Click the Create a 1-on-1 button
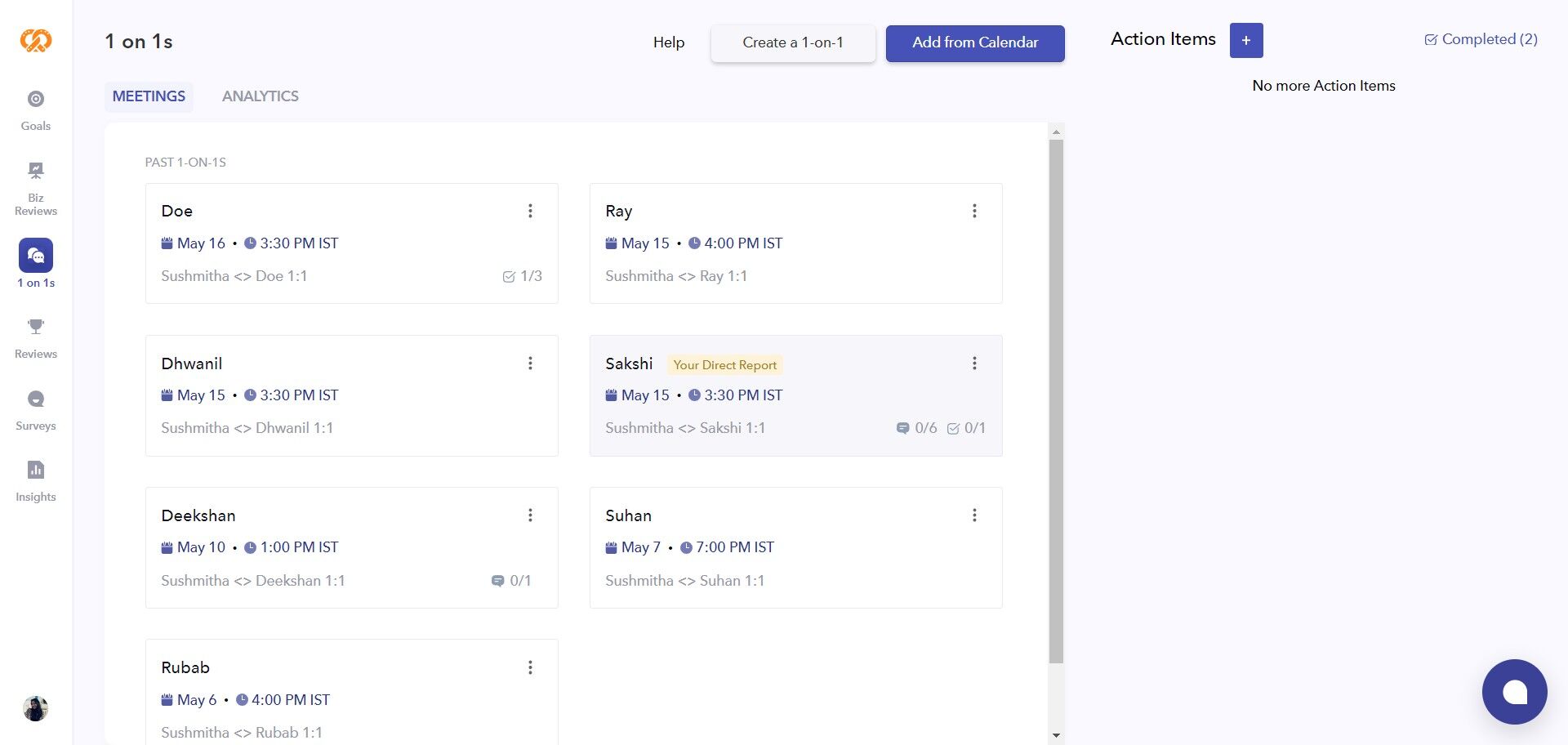Viewport: 1568px width, 745px height. 793,43
